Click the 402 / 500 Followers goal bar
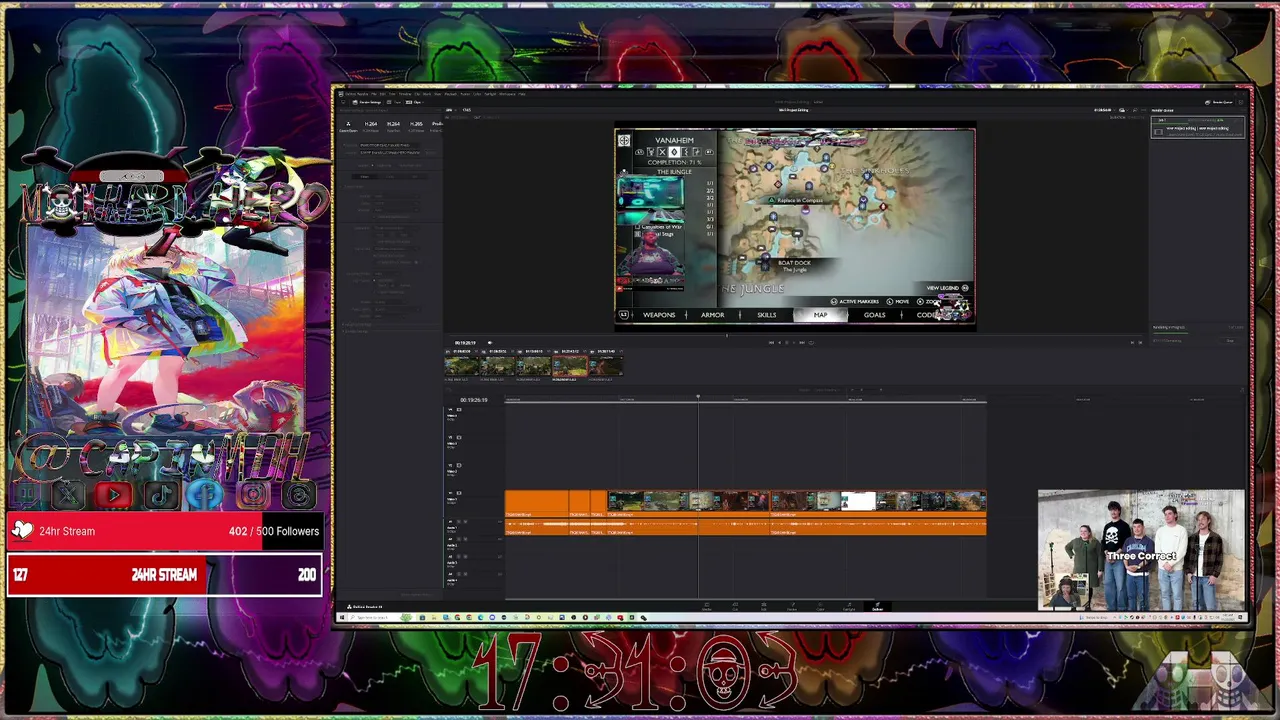Screen dimensions: 1280x720 point(165,531)
